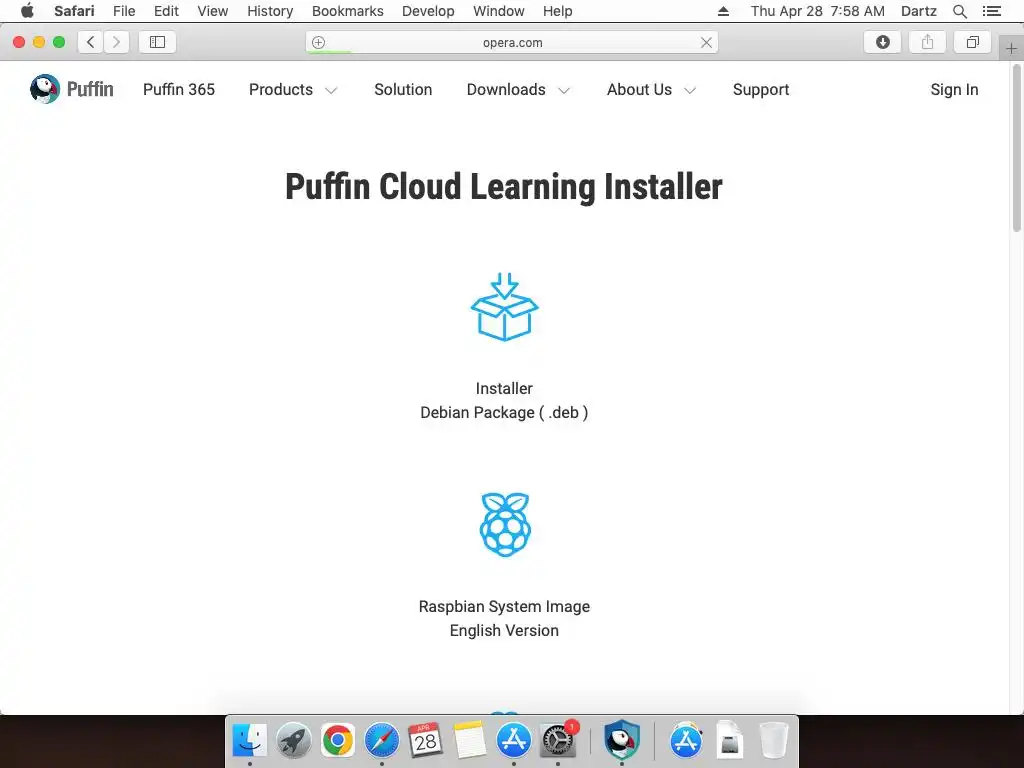The width and height of the screenshot is (1024, 768).
Task: Open the Puffin 365 page
Action: (179, 89)
